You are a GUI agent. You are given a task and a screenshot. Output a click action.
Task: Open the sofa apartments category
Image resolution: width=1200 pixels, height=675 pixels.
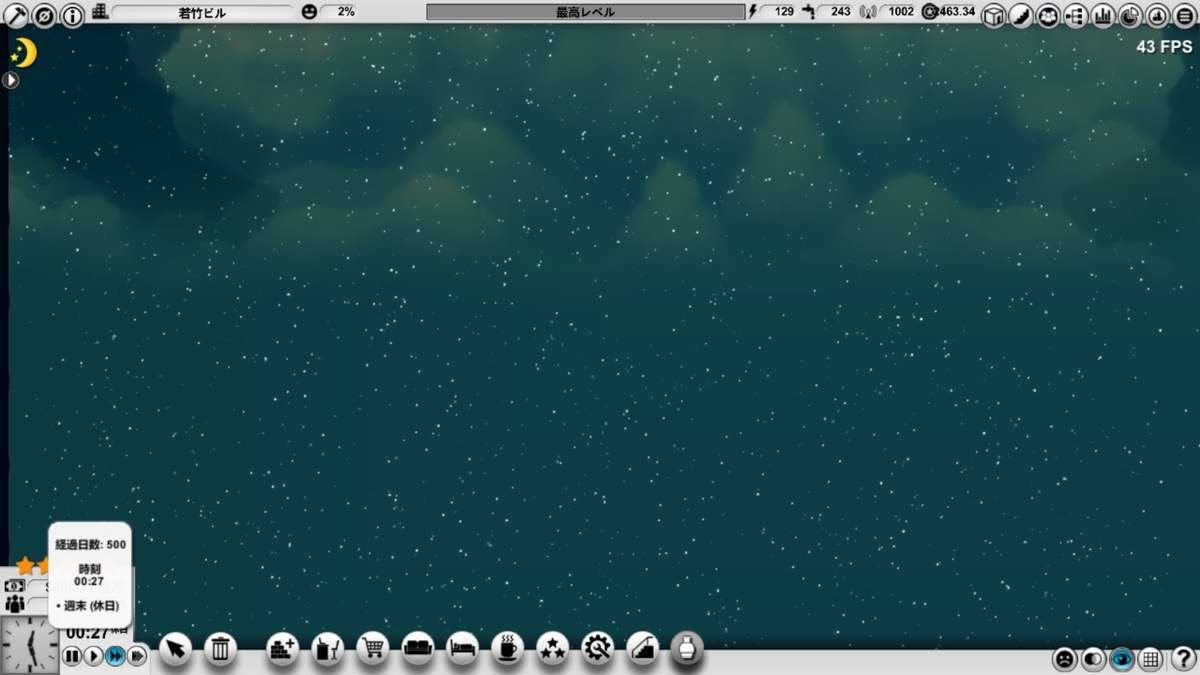pyautogui.click(x=418, y=649)
